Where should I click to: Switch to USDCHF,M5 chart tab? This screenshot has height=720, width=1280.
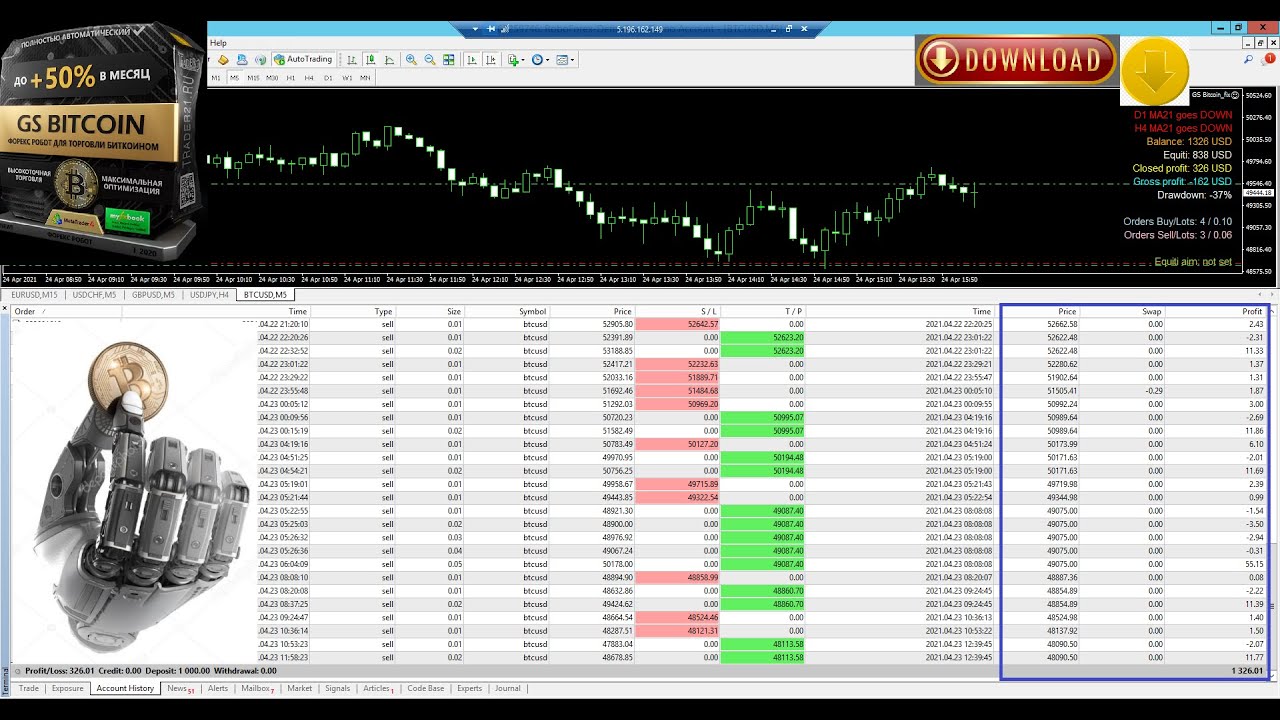95,295
